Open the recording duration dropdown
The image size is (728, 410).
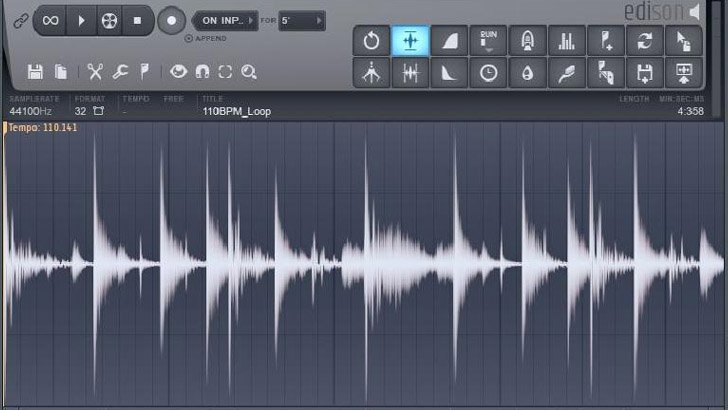(301, 20)
